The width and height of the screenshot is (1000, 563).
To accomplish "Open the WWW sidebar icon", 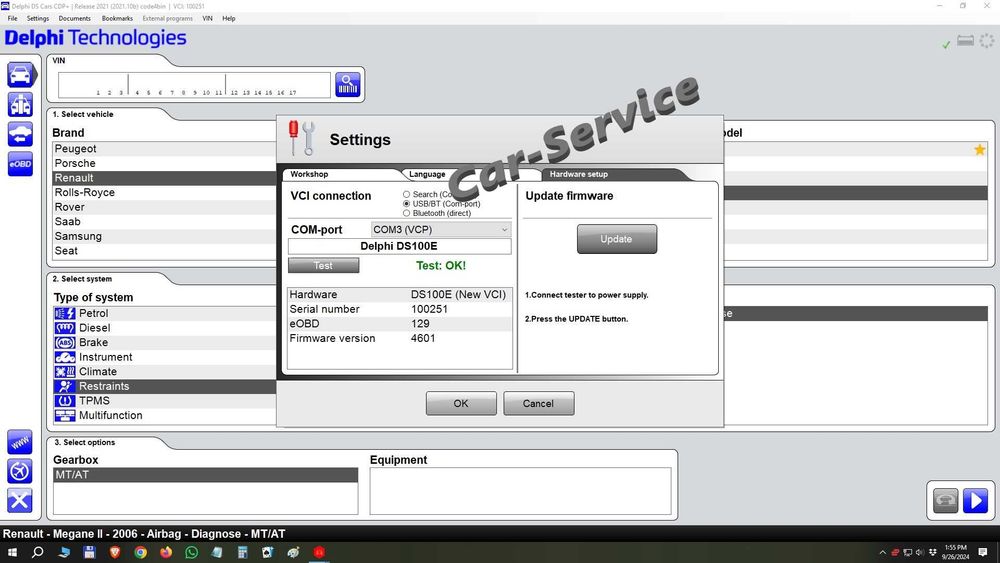I will (20, 442).
